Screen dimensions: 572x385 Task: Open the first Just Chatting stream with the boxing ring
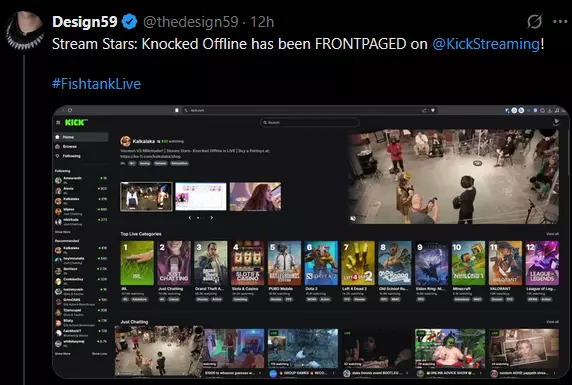click(x=159, y=351)
